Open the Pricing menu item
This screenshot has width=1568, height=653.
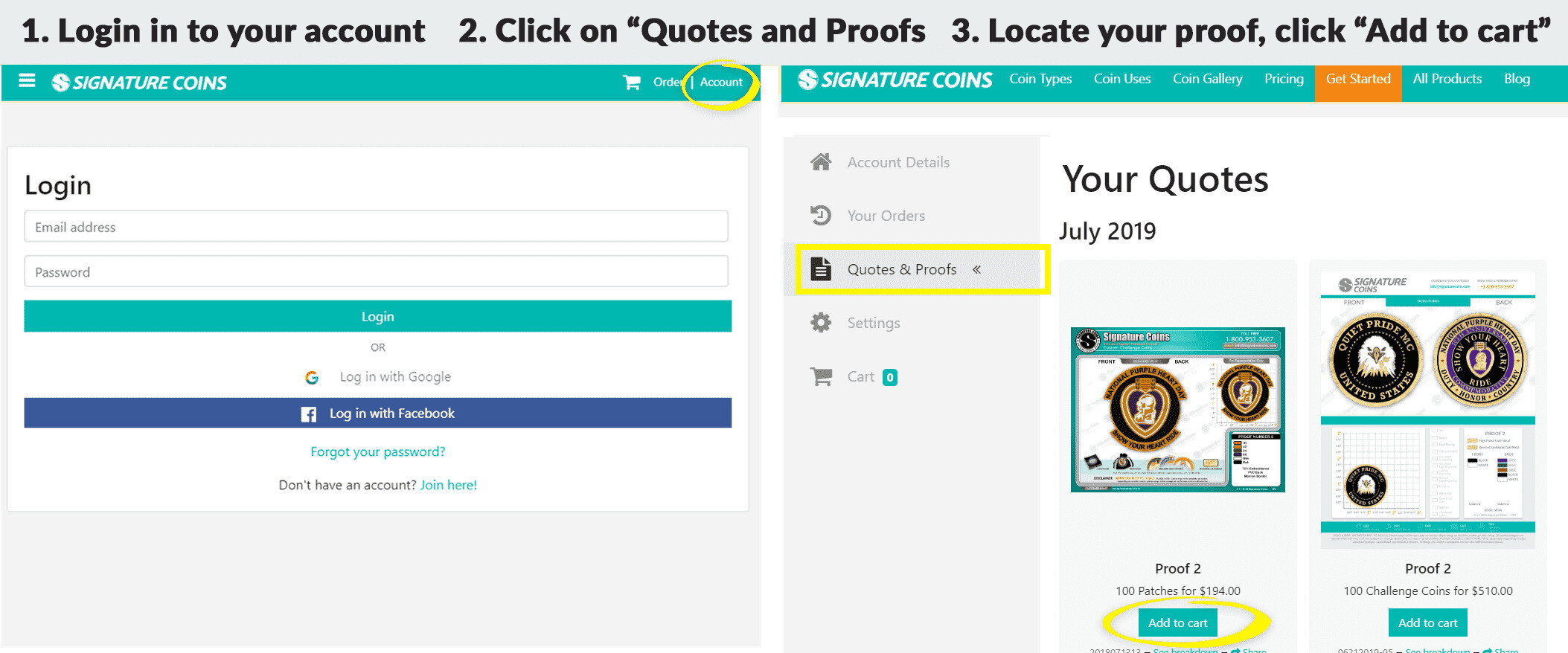pos(1284,79)
